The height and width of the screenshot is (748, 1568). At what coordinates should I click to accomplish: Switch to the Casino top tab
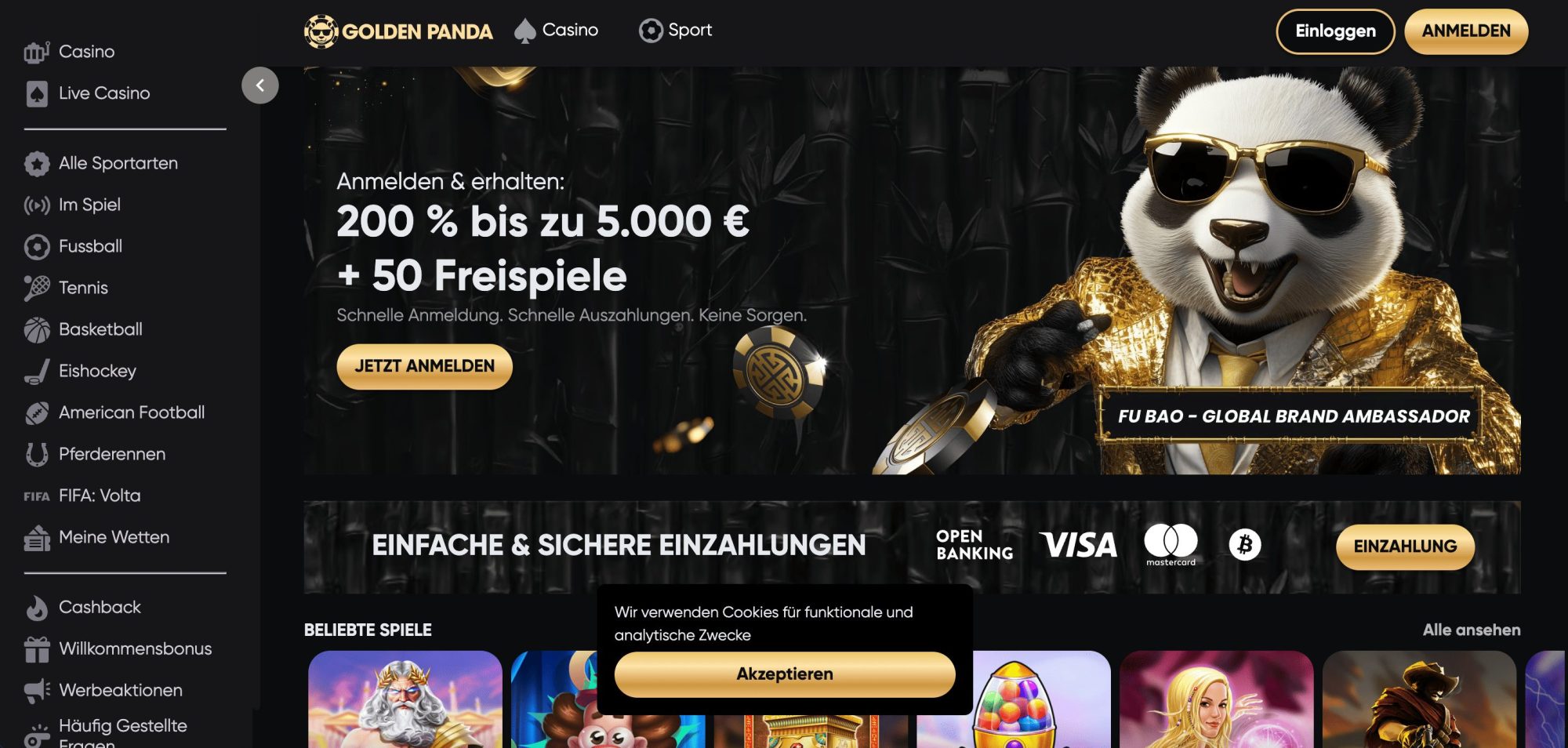[x=557, y=31]
